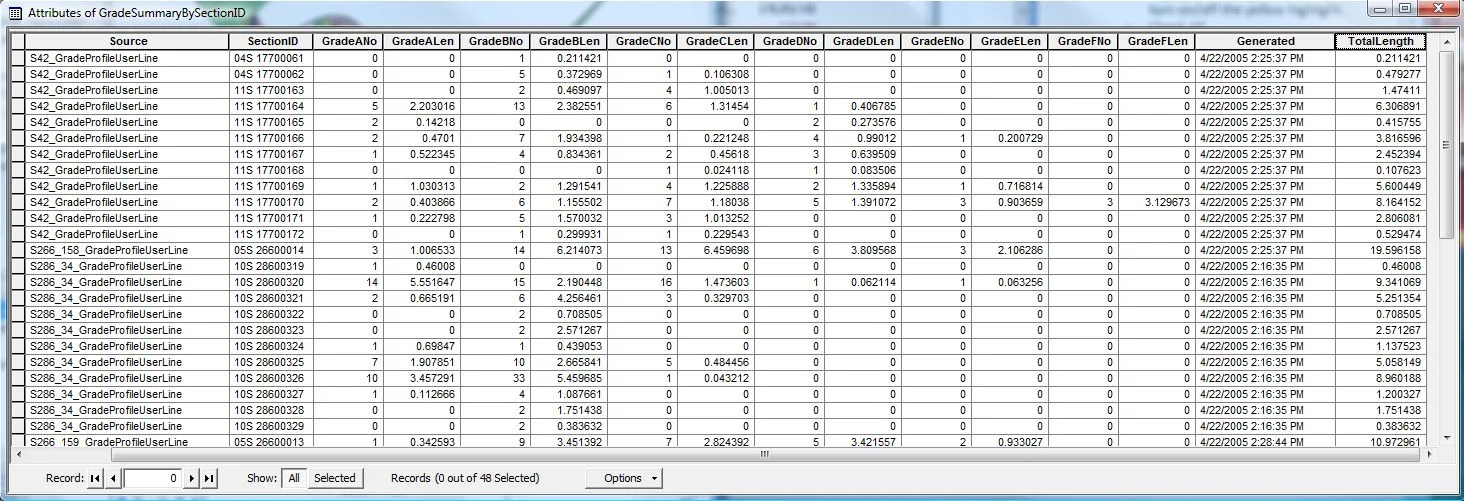1464x501 pixels.
Task: Select the GradeBNo column header
Action: (495, 41)
